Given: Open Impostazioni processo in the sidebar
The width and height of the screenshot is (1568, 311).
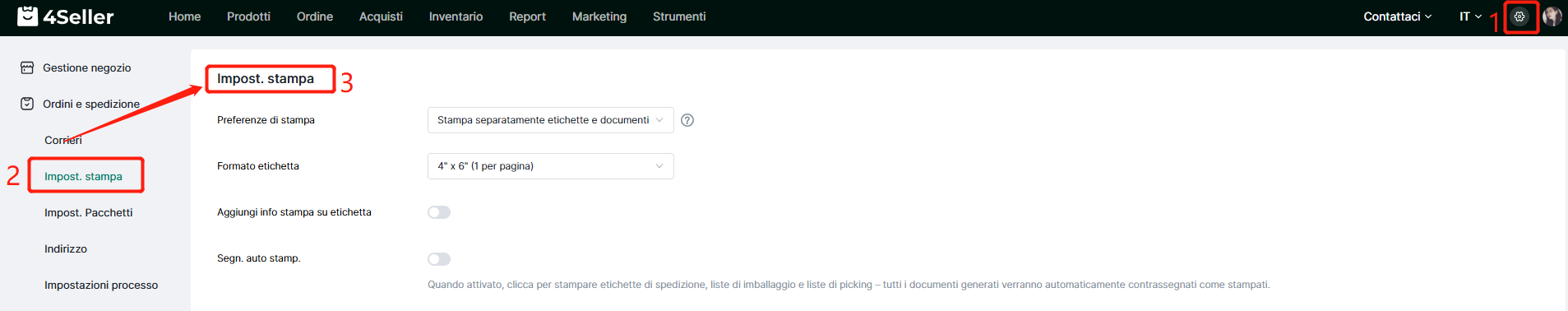Looking at the screenshot, I should click(101, 285).
